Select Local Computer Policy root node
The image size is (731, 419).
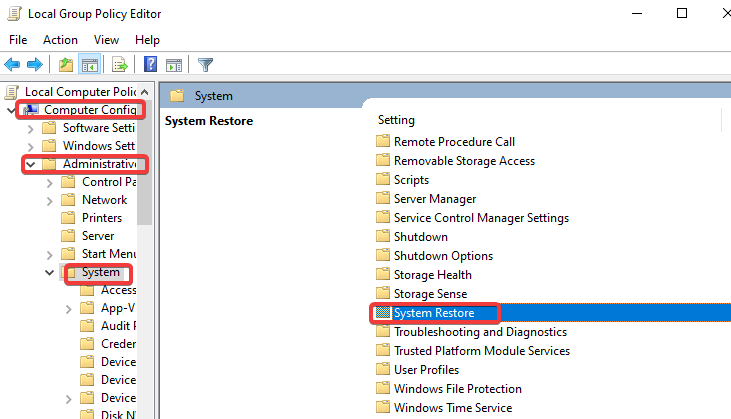(81, 92)
